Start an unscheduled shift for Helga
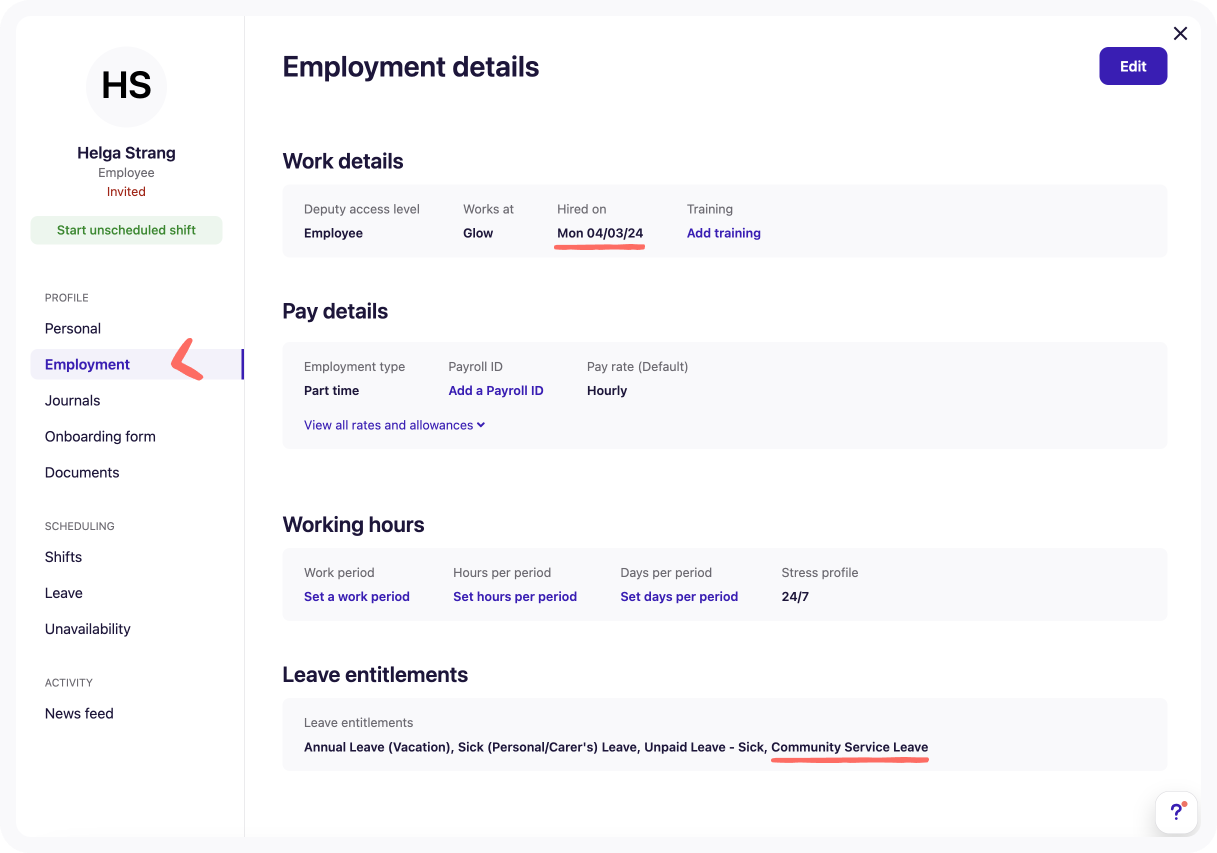This screenshot has height=853, width=1217. 126,230
